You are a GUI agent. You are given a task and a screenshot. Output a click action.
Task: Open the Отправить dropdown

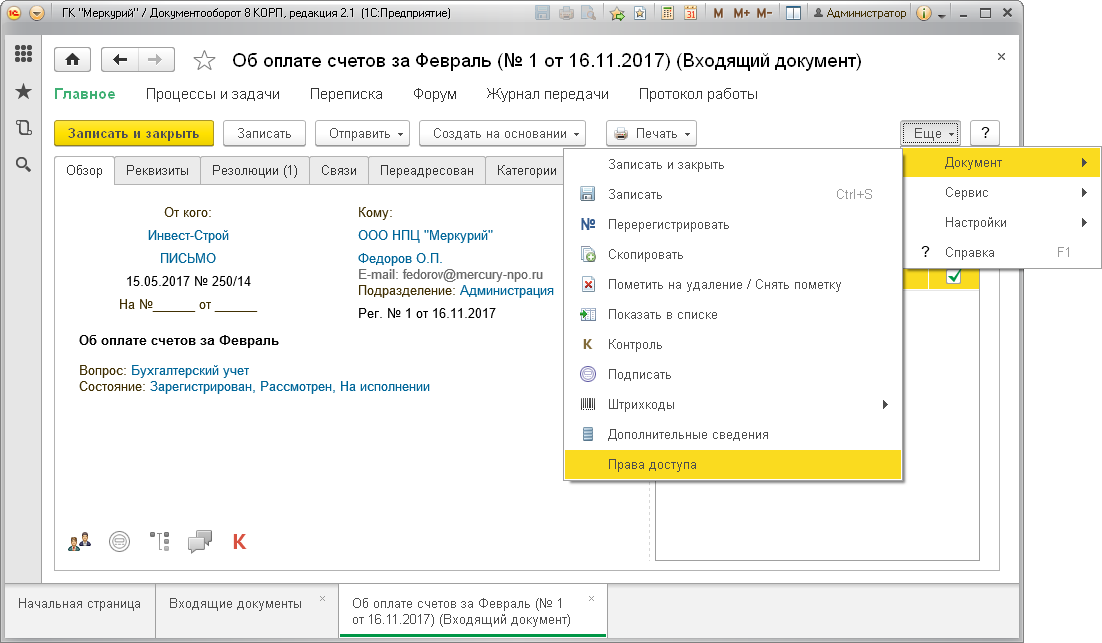click(x=365, y=134)
